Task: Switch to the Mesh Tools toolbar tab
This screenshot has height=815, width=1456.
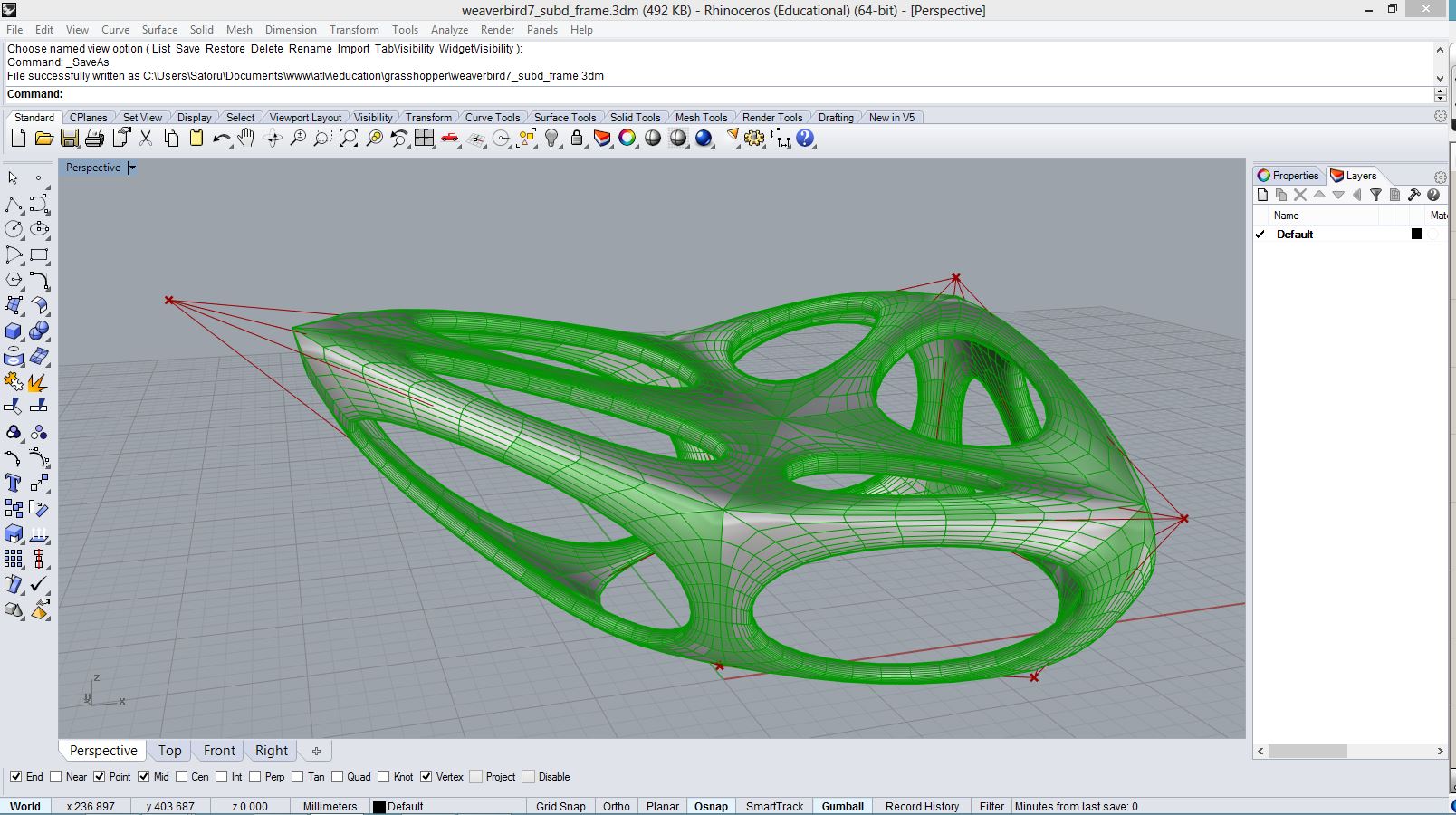Action: coord(701,118)
